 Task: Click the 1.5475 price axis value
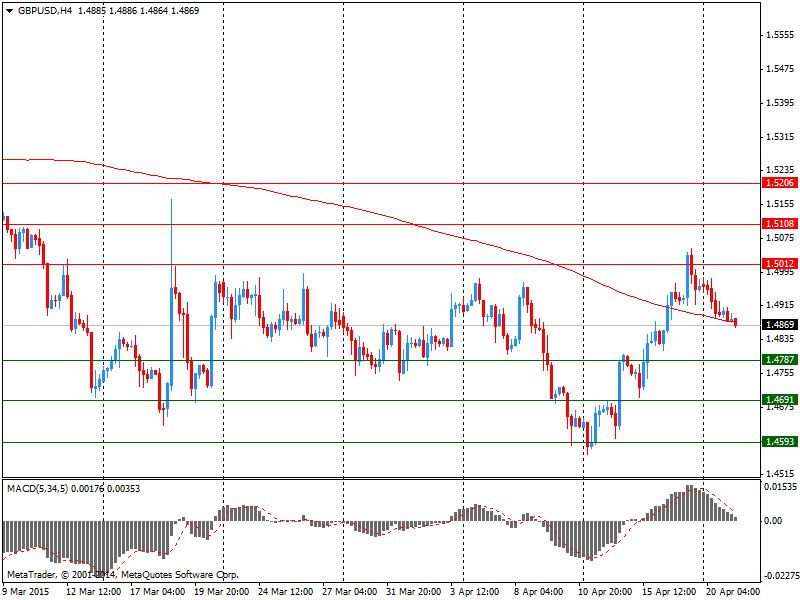(x=781, y=69)
